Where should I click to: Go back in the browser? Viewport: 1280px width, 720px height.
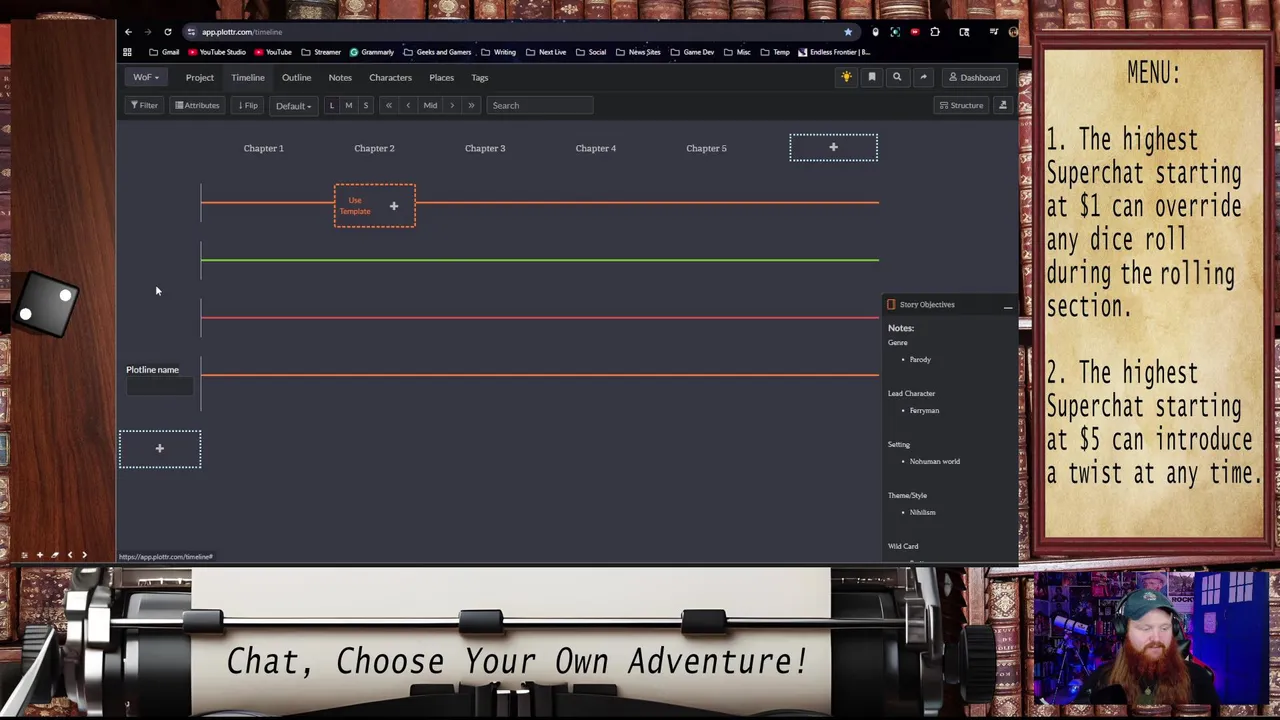point(128,32)
